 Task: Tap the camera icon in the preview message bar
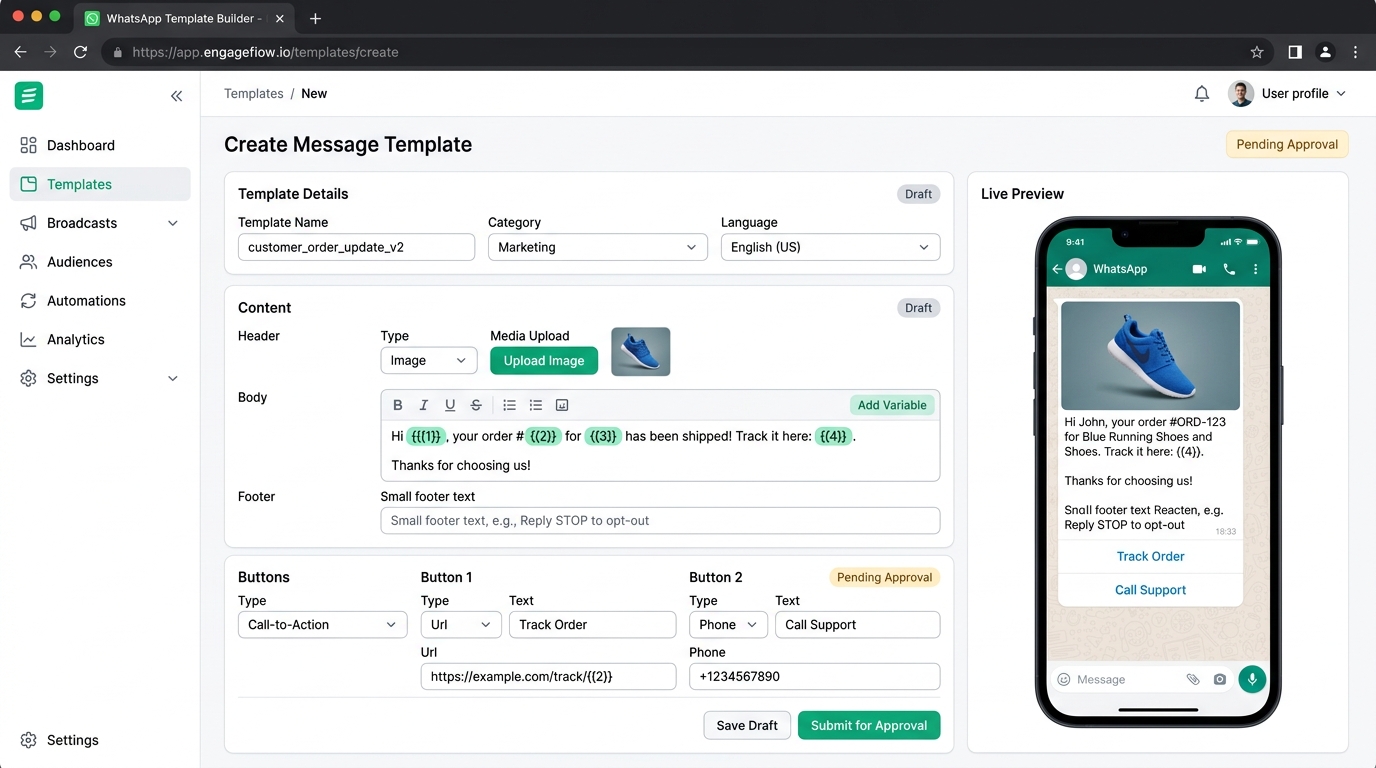1220,679
